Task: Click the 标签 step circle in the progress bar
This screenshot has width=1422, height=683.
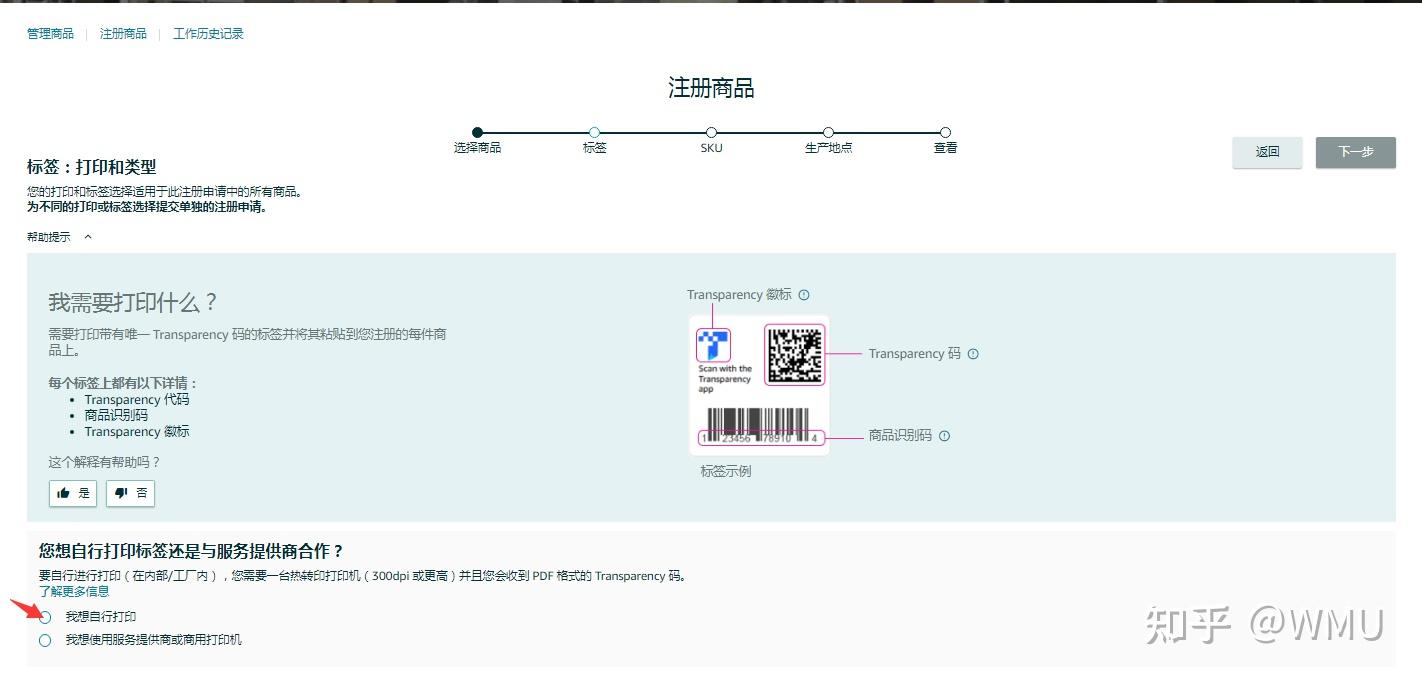Action: coord(594,132)
